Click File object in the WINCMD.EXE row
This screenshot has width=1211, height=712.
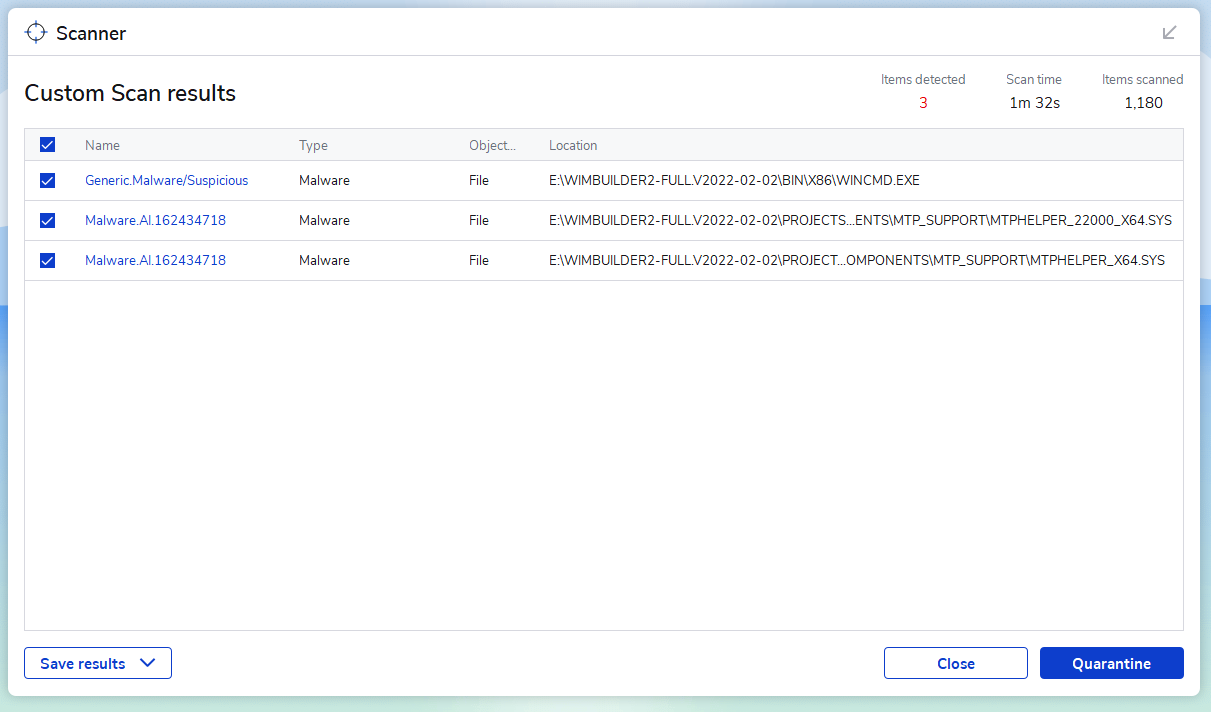coord(479,181)
